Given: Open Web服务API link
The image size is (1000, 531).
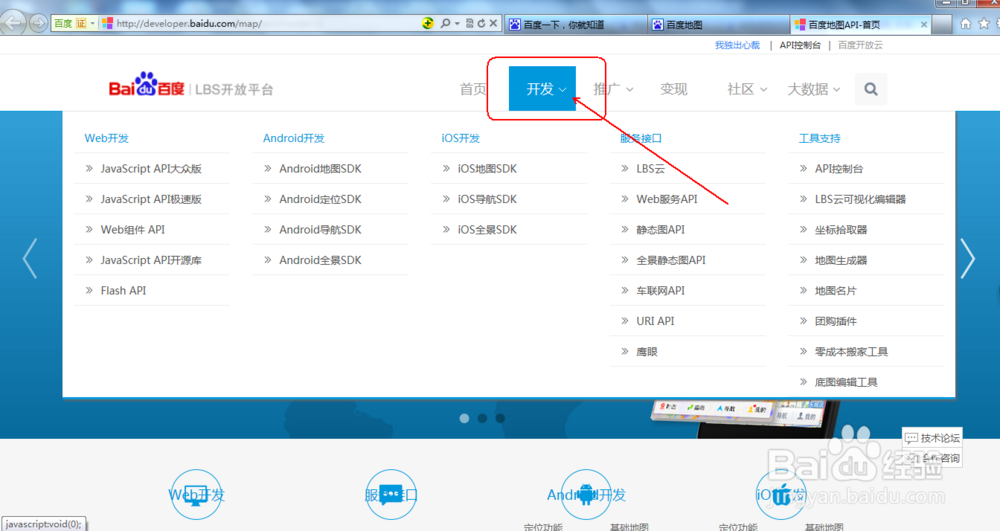Looking at the screenshot, I should pos(667,199).
